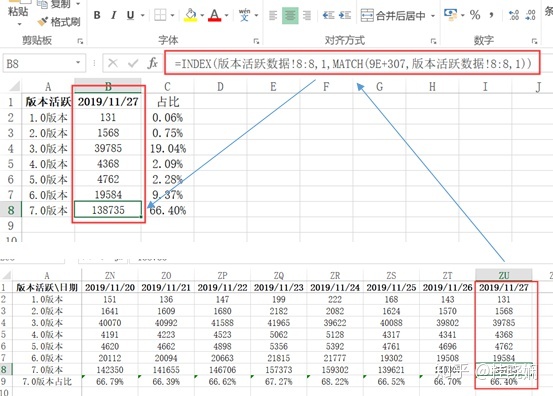Select cell with 2019/11/27 in top sheet
This screenshot has height=396, width=553.
pyautogui.click(x=108, y=102)
